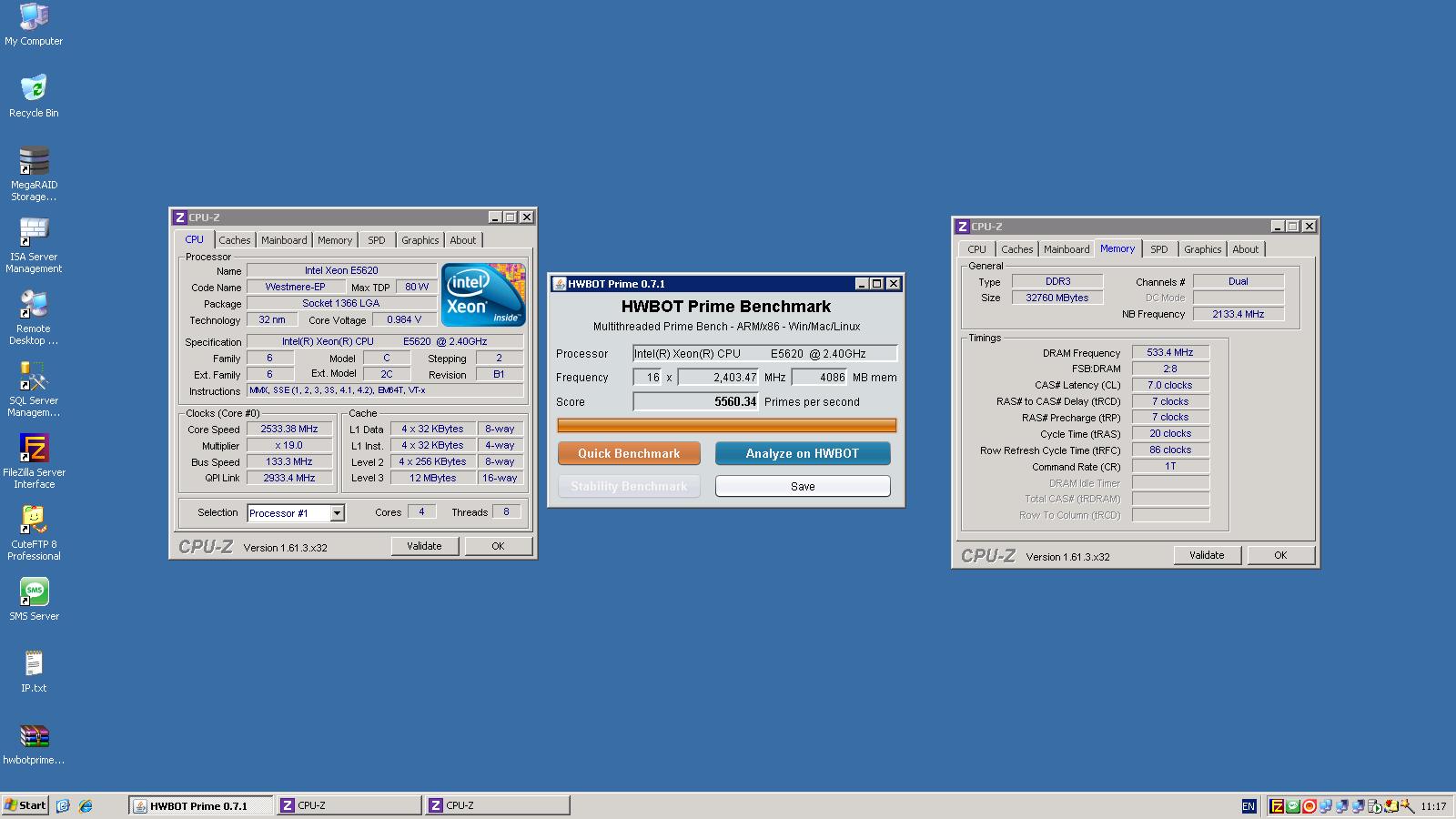This screenshot has width=1456, height=819.
Task: Click the DRAM Frequency 533.4 MHz value
Action: tap(1170, 352)
